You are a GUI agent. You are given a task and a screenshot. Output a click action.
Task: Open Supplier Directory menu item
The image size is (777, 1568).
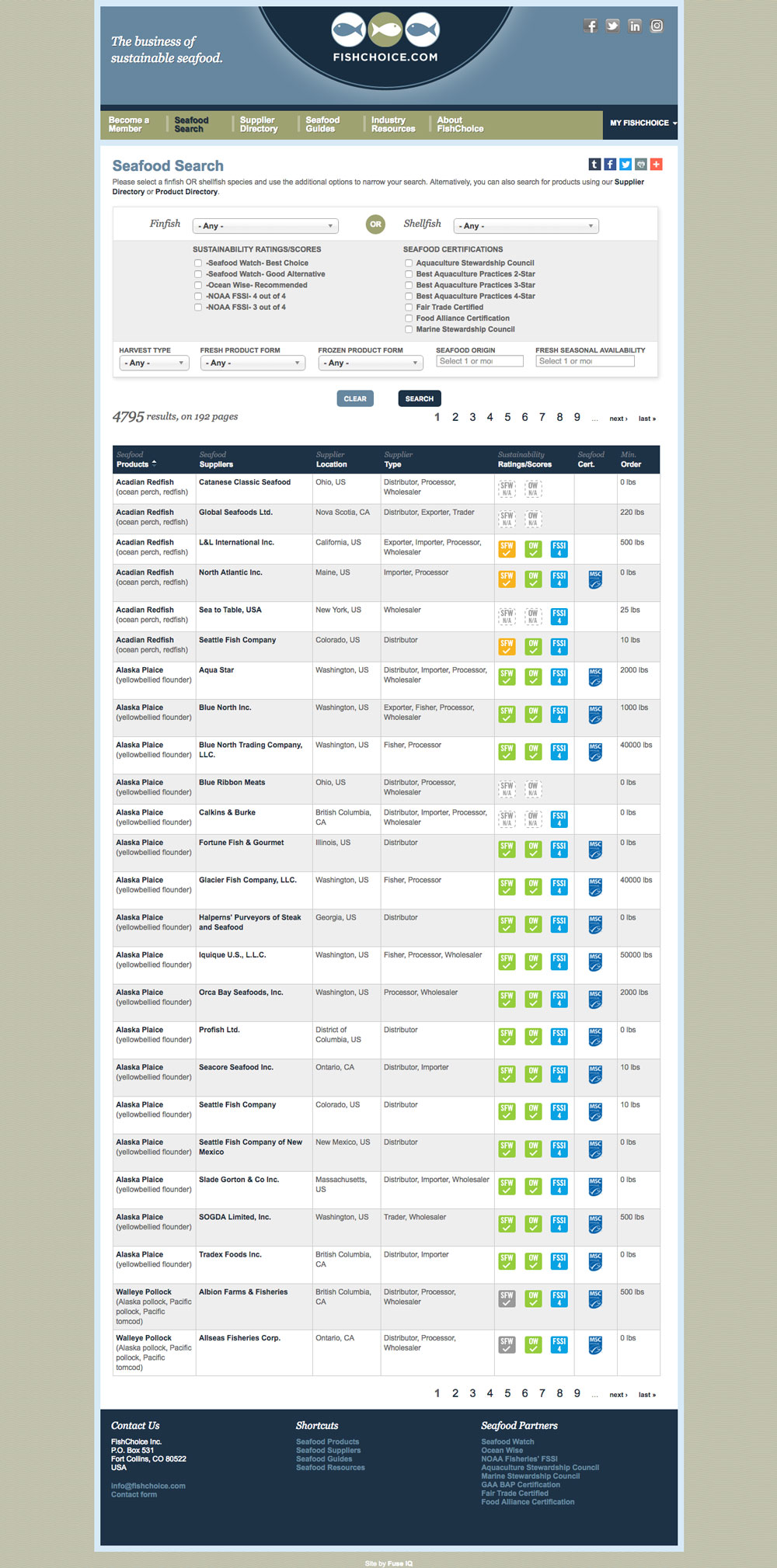tap(259, 124)
